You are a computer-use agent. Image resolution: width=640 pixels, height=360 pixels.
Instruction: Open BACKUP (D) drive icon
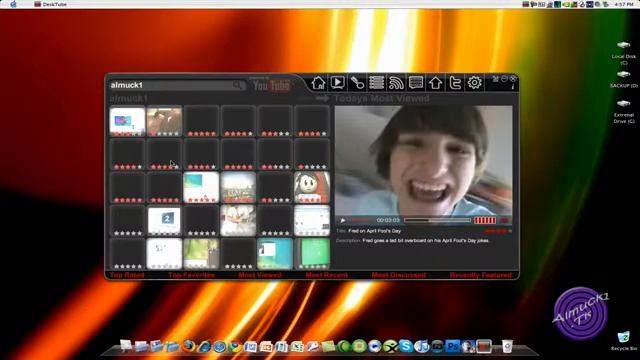[x=624, y=79]
